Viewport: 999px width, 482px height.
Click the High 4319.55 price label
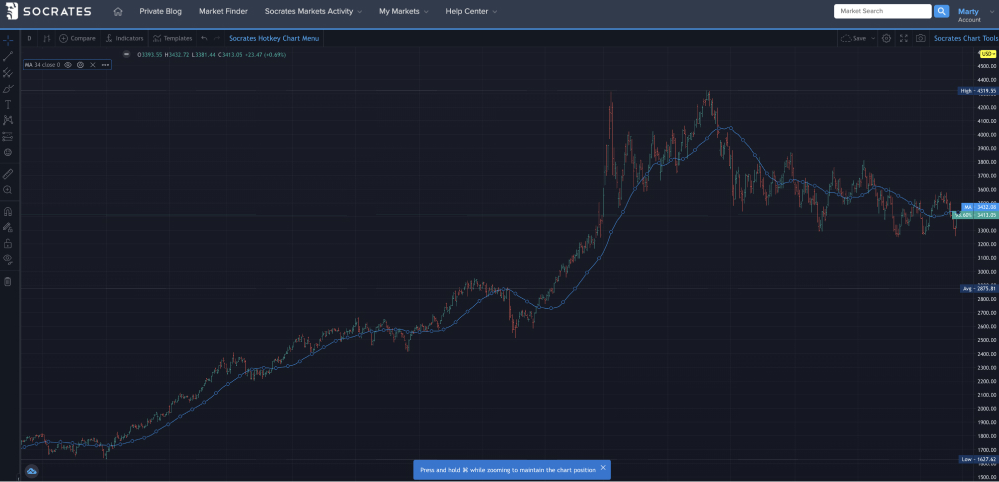tap(978, 91)
